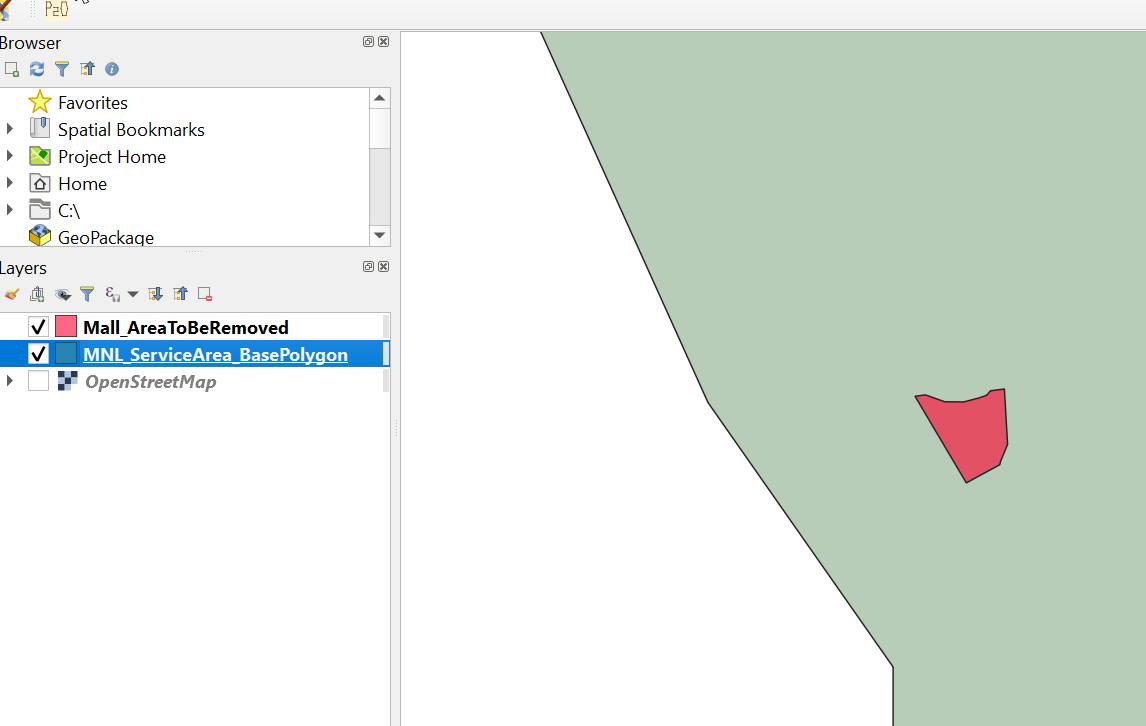The width and height of the screenshot is (1146, 726).
Task: Toggle Browser properties info widget
Action: pos(112,69)
